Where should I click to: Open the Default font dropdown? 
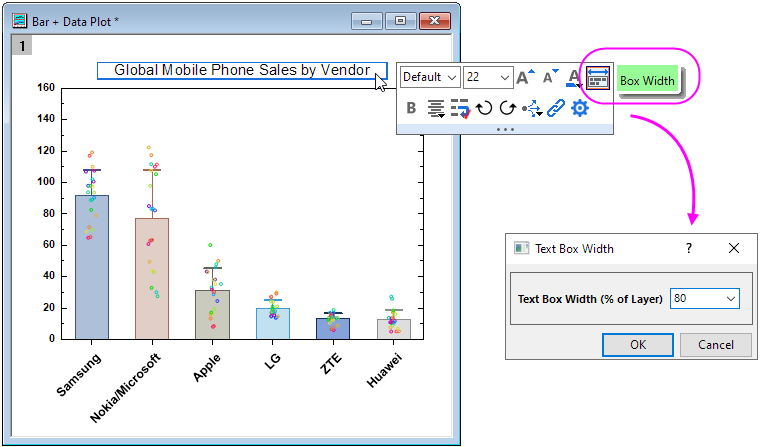tap(430, 78)
